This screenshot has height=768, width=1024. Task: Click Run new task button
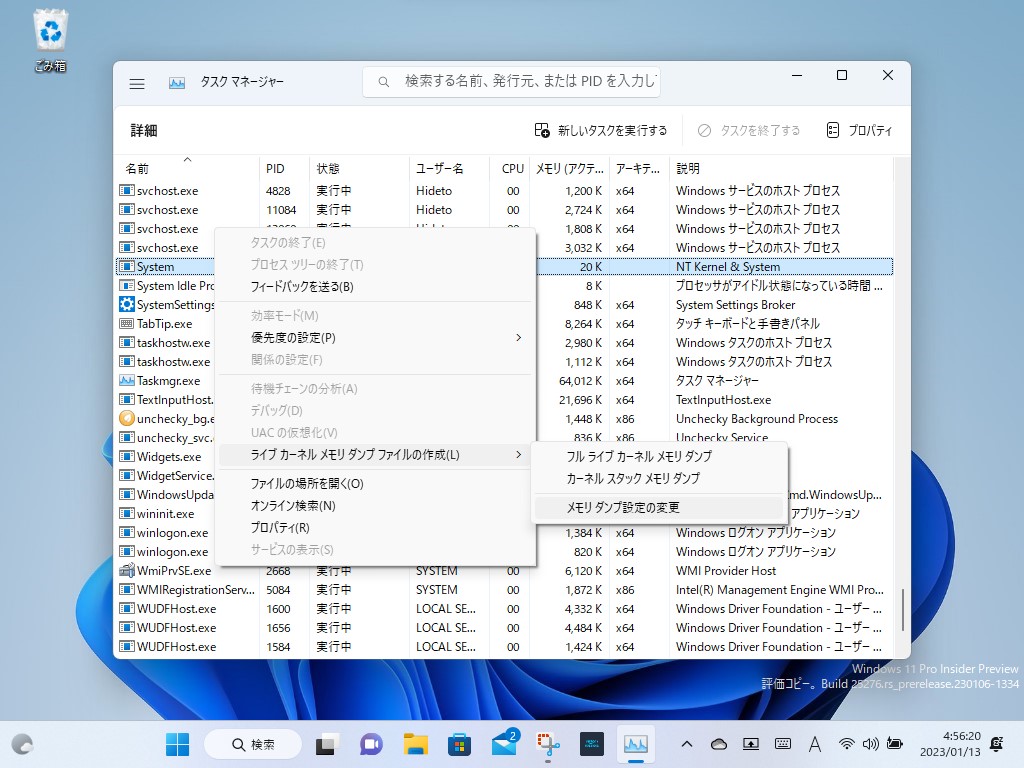pyautogui.click(x=601, y=131)
